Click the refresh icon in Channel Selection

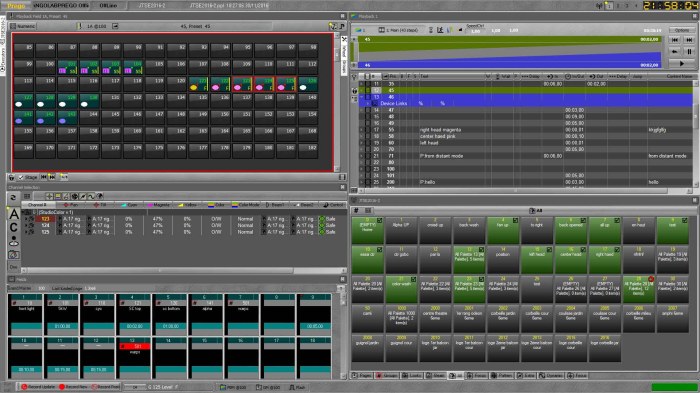pos(13,197)
